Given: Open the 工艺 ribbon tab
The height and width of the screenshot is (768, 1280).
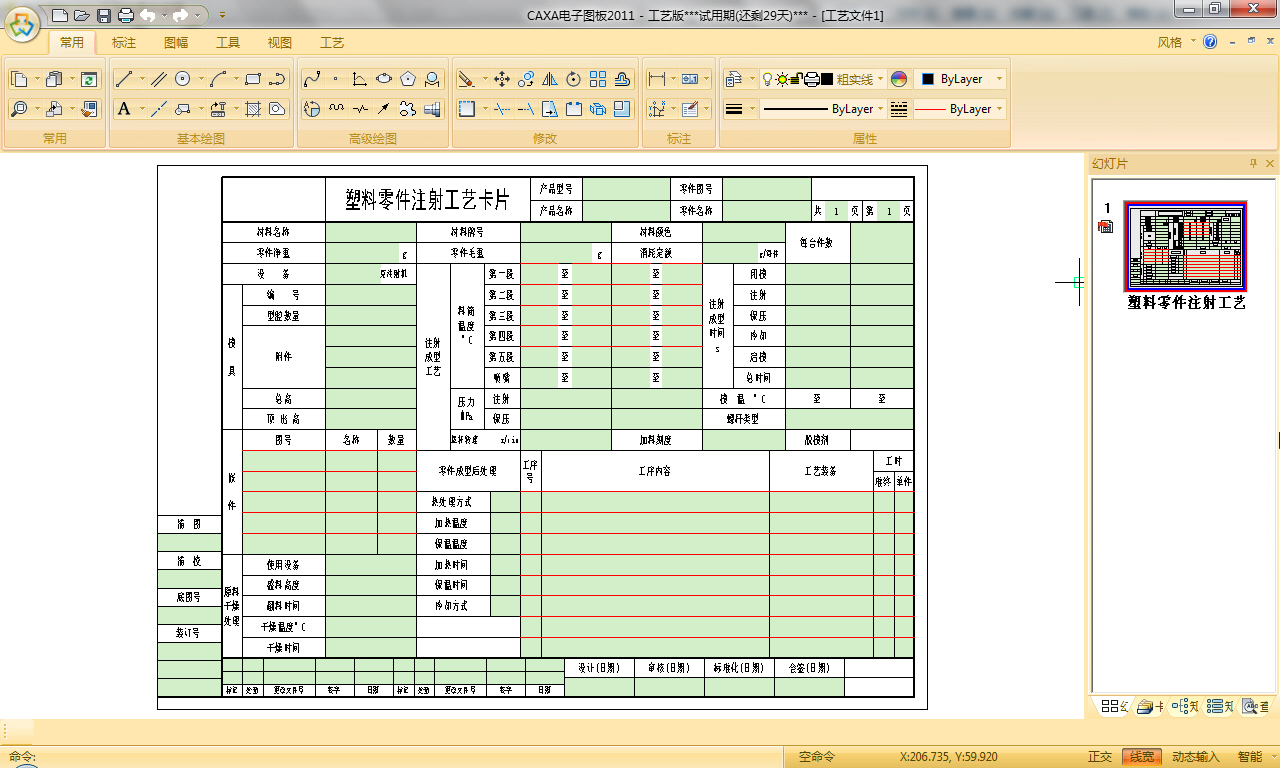Looking at the screenshot, I should (x=332, y=43).
